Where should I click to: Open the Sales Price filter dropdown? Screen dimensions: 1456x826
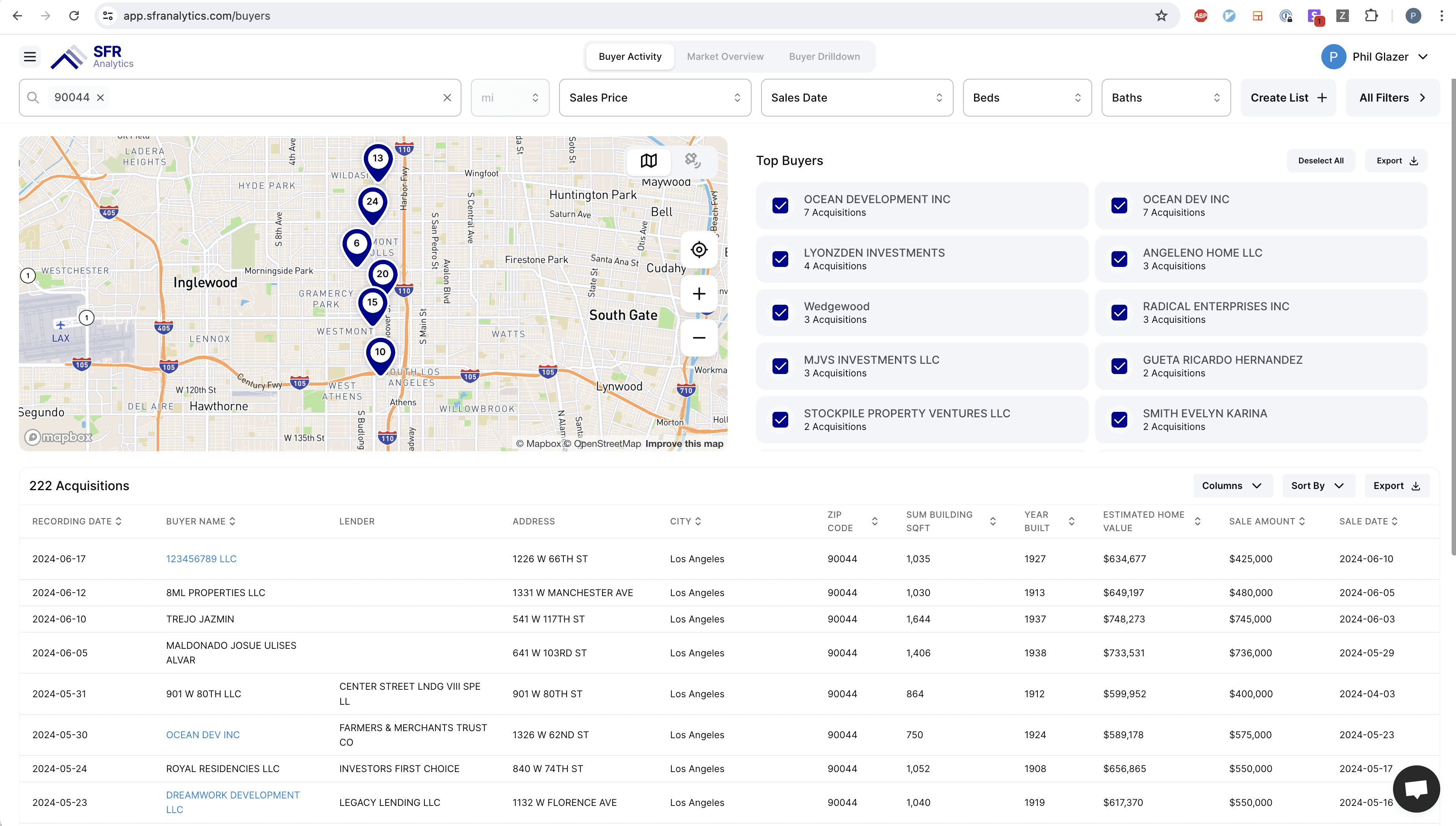654,97
